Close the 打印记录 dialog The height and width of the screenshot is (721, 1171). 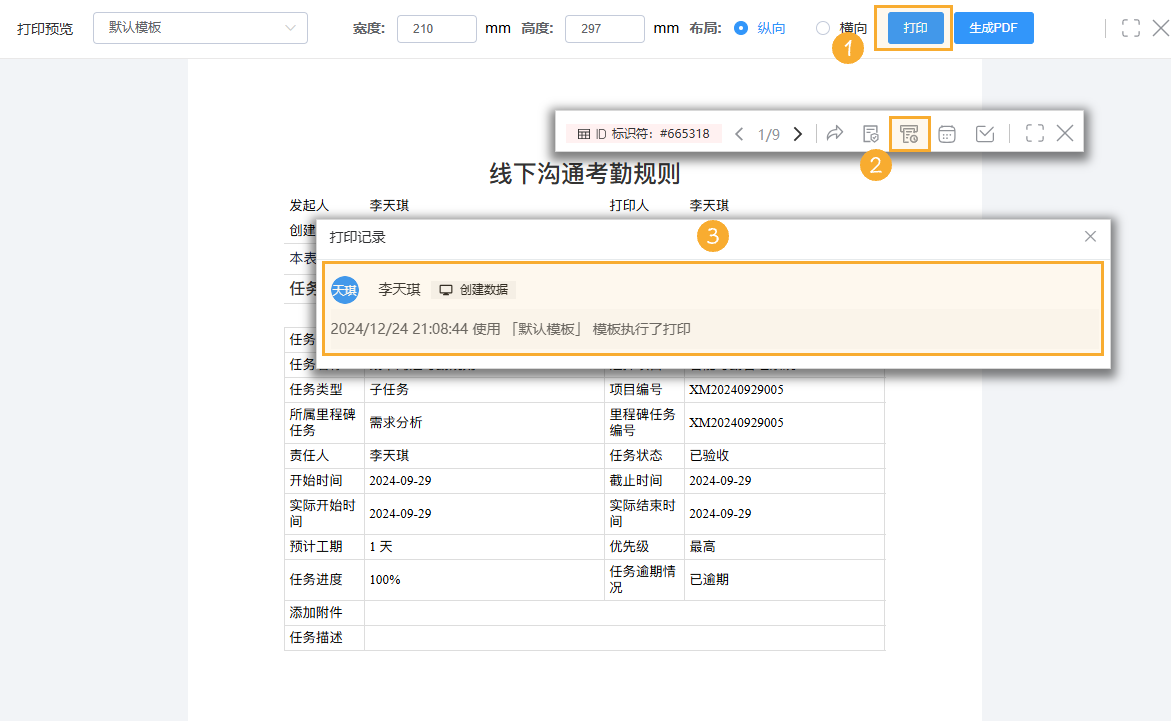pyautogui.click(x=1089, y=236)
